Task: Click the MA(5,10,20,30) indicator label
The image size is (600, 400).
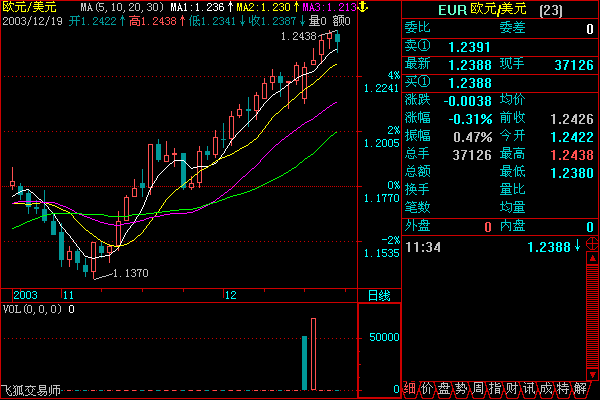Action: point(123,7)
